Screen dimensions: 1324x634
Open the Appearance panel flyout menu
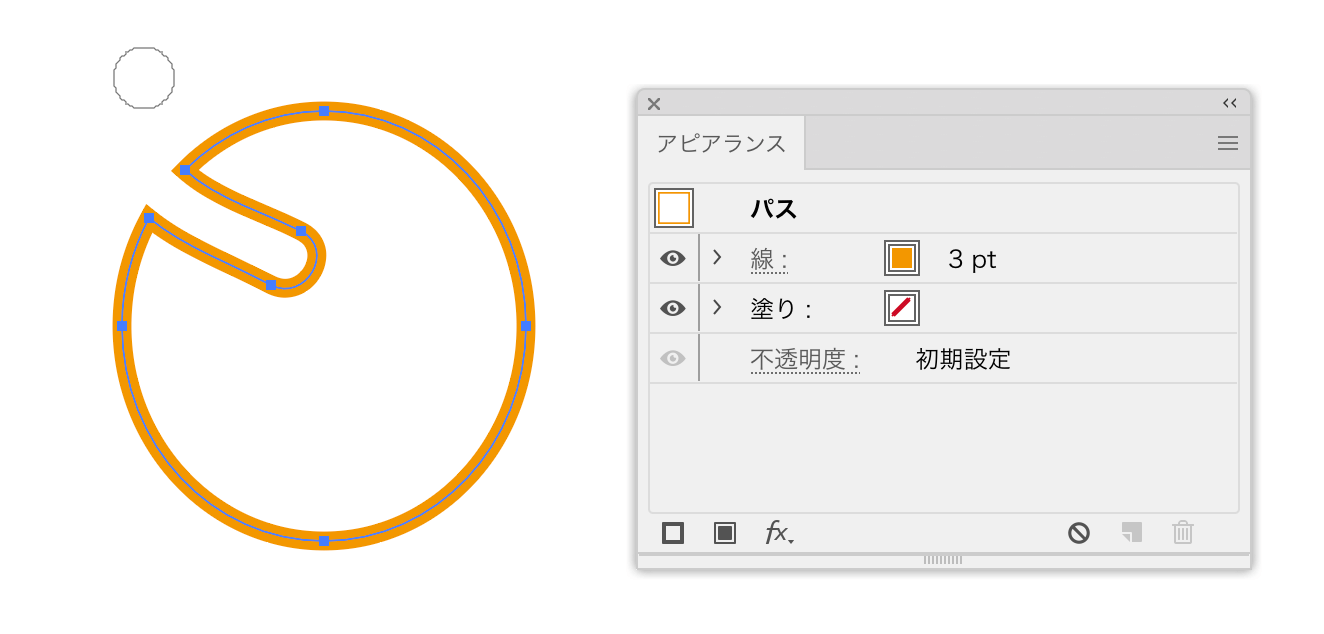(1228, 143)
